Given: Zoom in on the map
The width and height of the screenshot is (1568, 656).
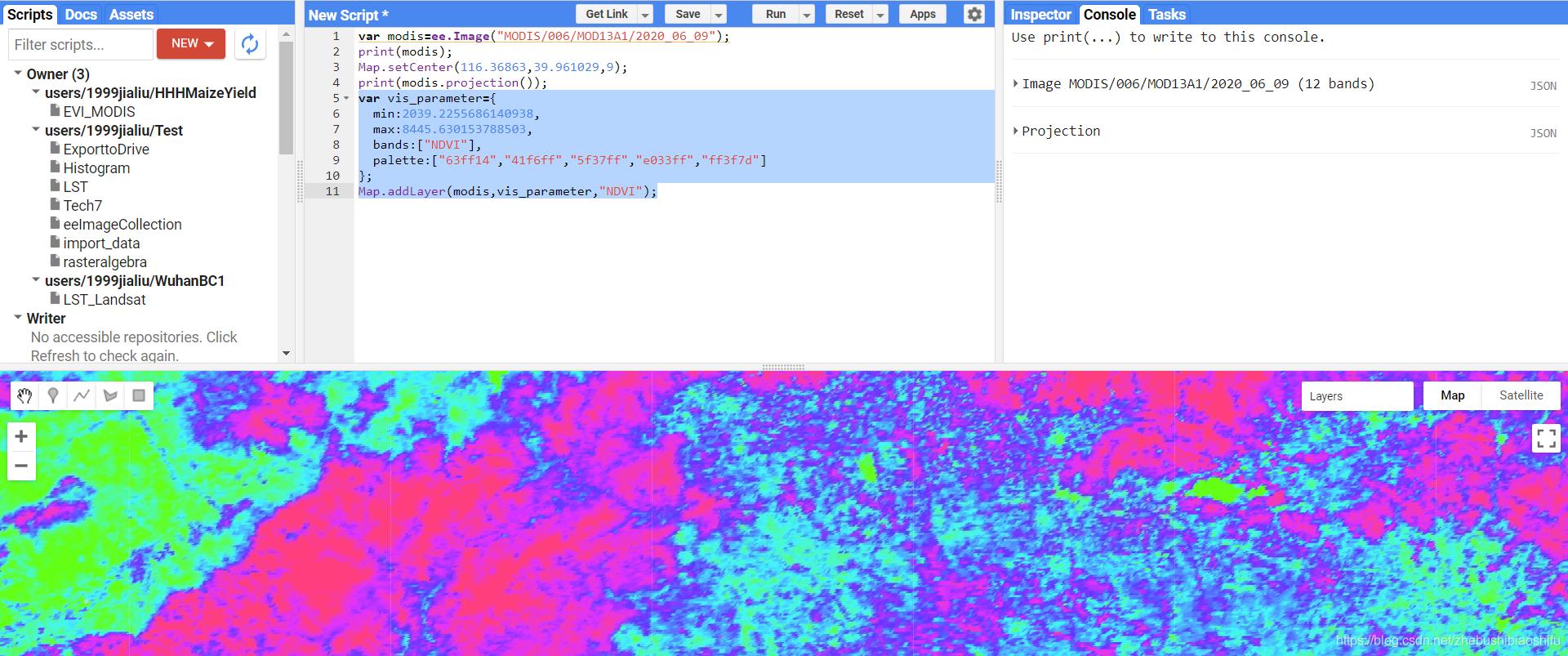Looking at the screenshot, I should click(x=21, y=436).
